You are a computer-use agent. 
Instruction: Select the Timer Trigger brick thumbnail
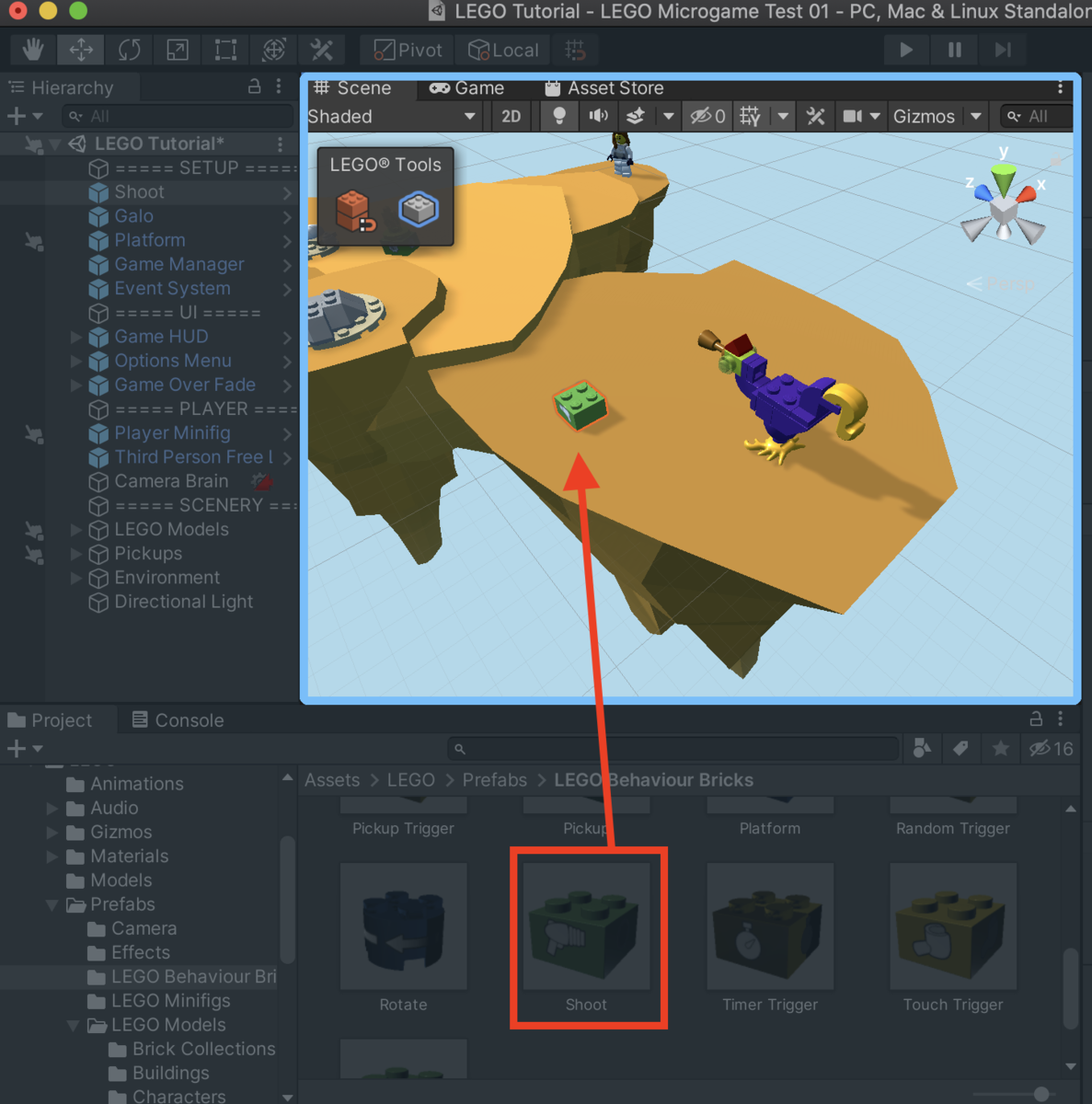pyautogui.click(x=770, y=926)
